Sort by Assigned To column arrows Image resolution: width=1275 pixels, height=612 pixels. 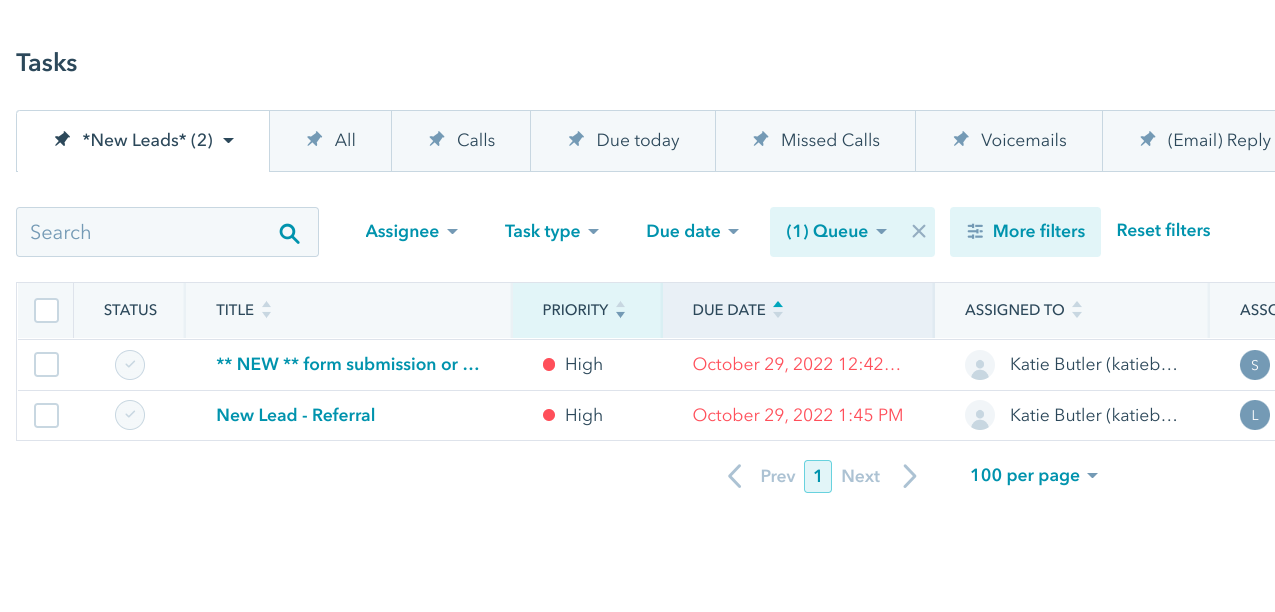coord(1077,310)
